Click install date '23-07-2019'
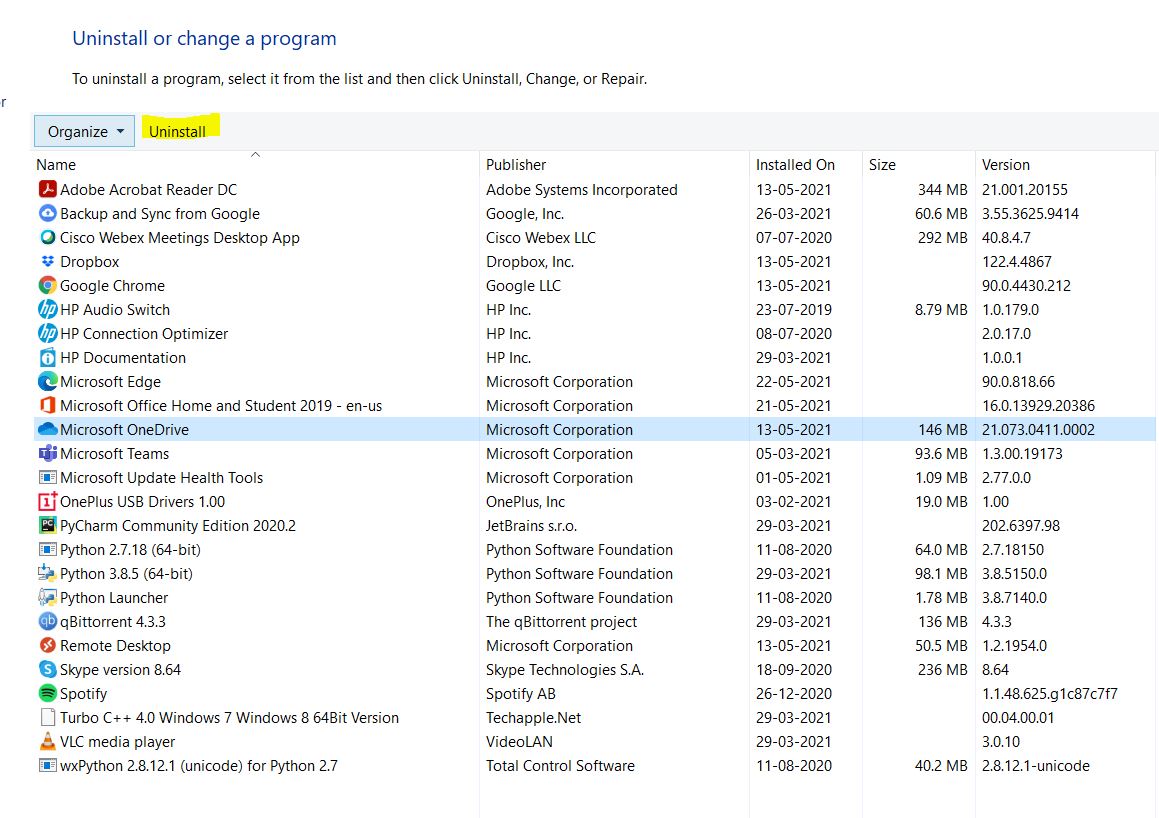This screenshot has width=1159, height=818. point(794,310)
